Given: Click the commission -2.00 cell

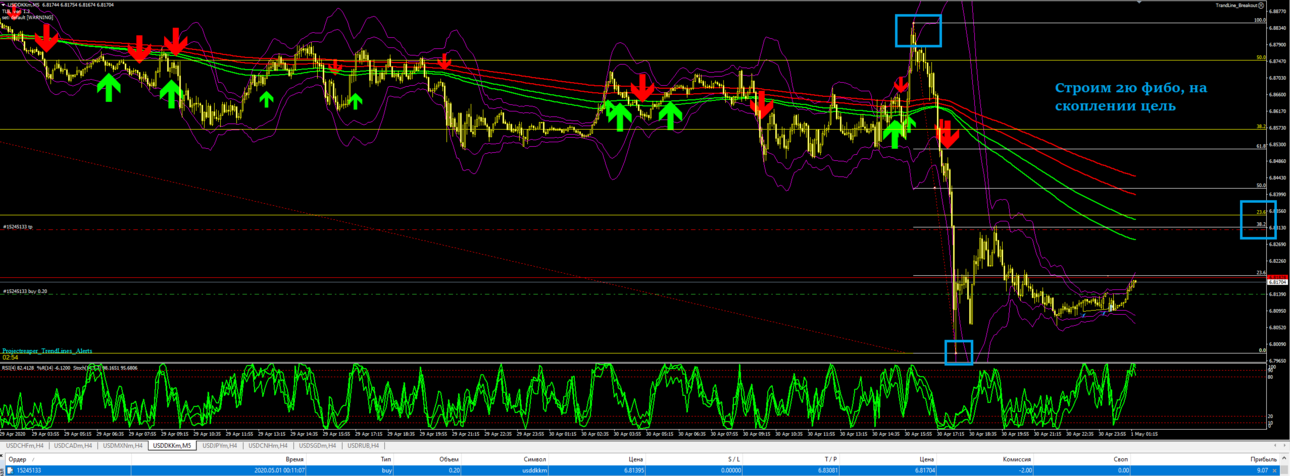Looking at the screenshot, I should (x=1025, y=470).
